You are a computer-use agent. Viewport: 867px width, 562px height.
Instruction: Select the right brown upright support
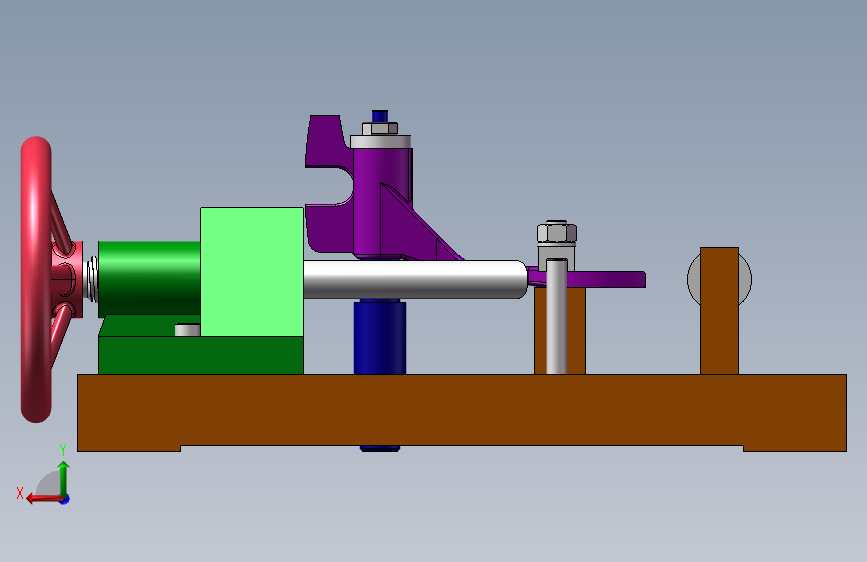719,311
